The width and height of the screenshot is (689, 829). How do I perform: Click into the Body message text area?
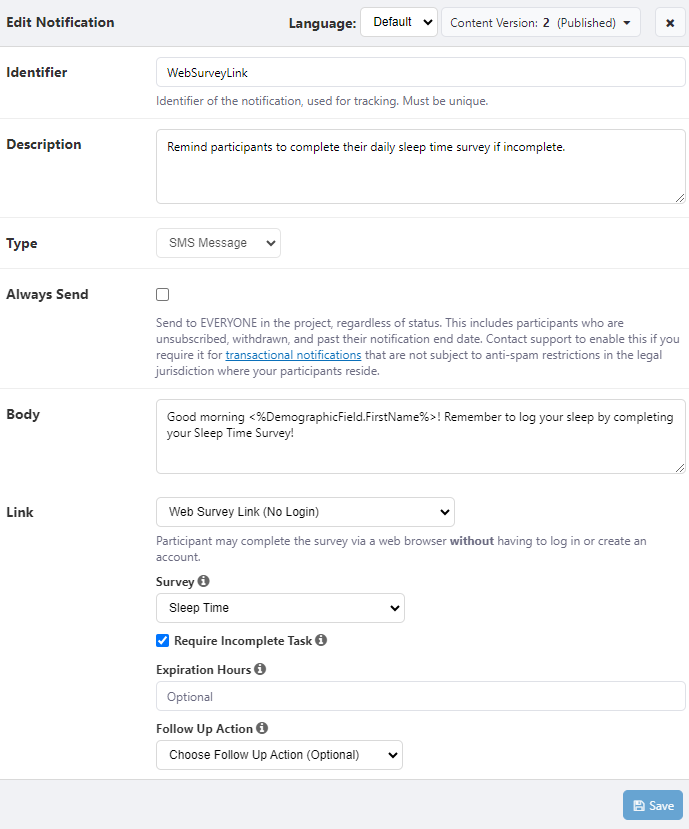tap(420, 436)
